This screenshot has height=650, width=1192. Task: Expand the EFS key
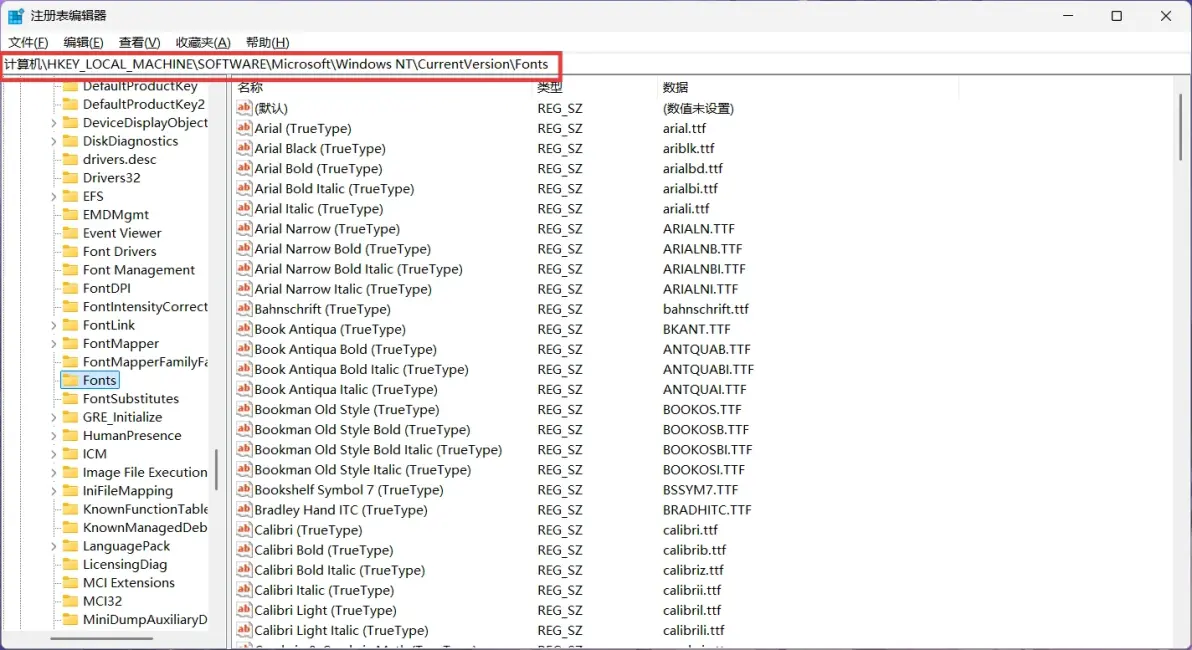point(53,197)
